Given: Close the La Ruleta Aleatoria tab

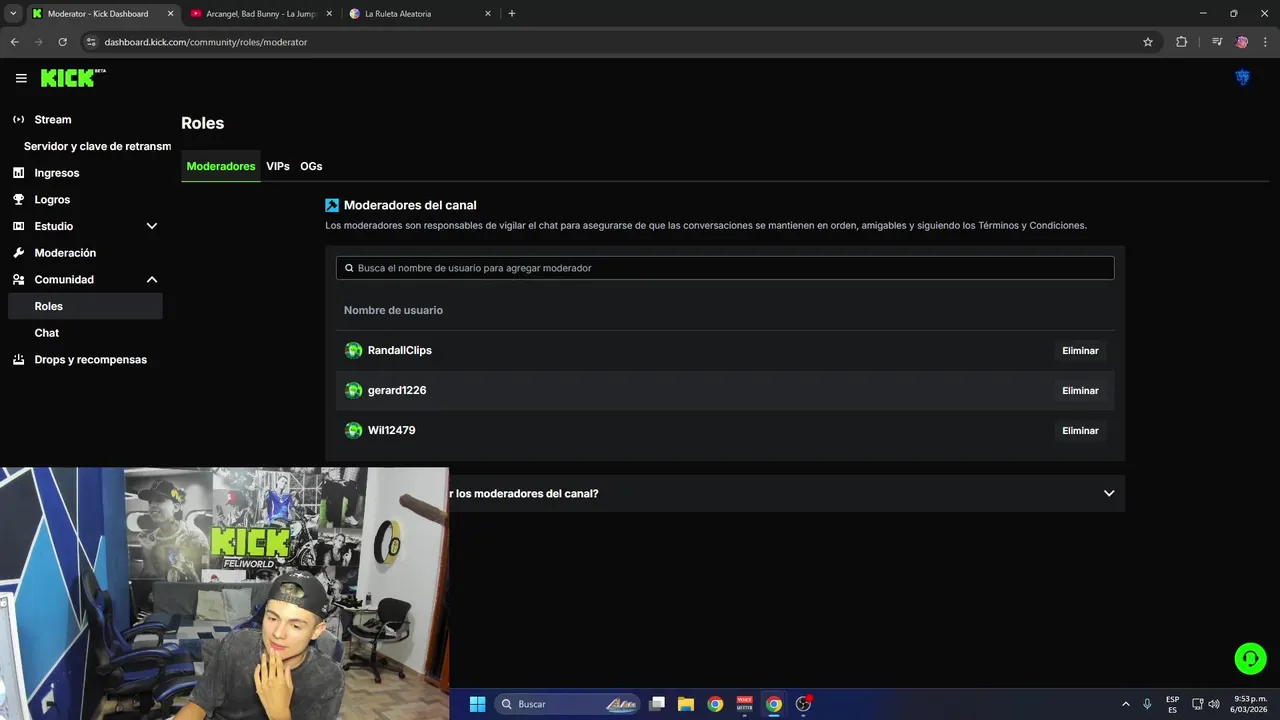Looking at the screenshot, I should (x=488, y=14).
